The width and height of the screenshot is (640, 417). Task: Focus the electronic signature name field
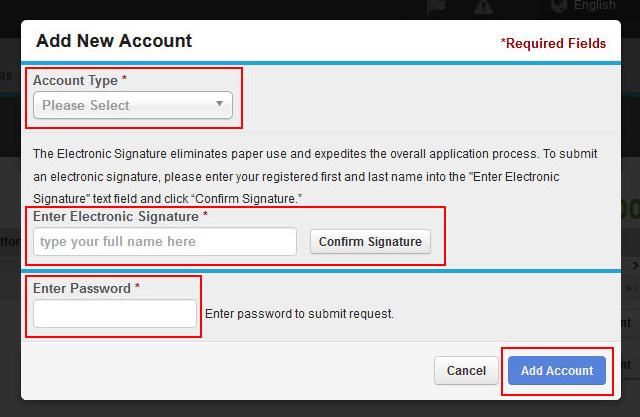coord(165,242)
